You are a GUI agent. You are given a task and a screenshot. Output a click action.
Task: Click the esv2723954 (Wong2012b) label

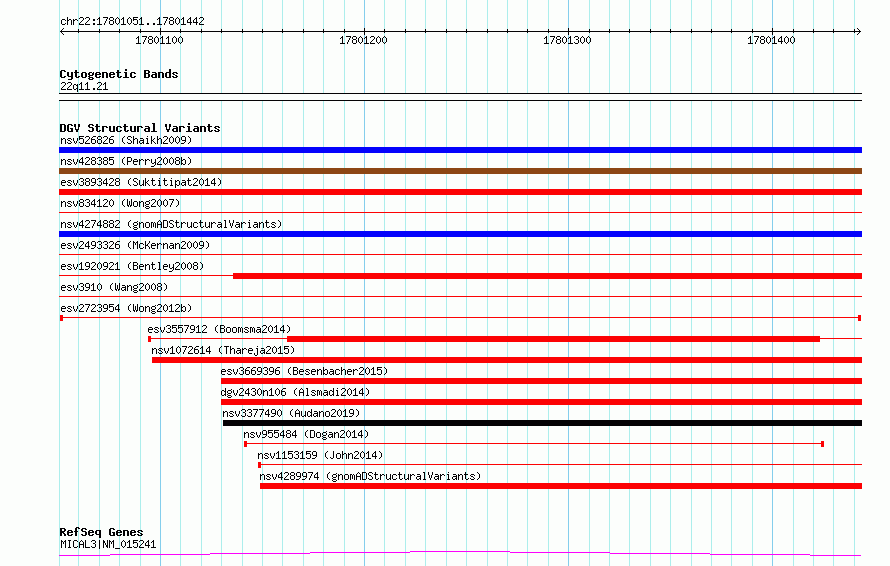pyautogui.click(x=126, y=308)
